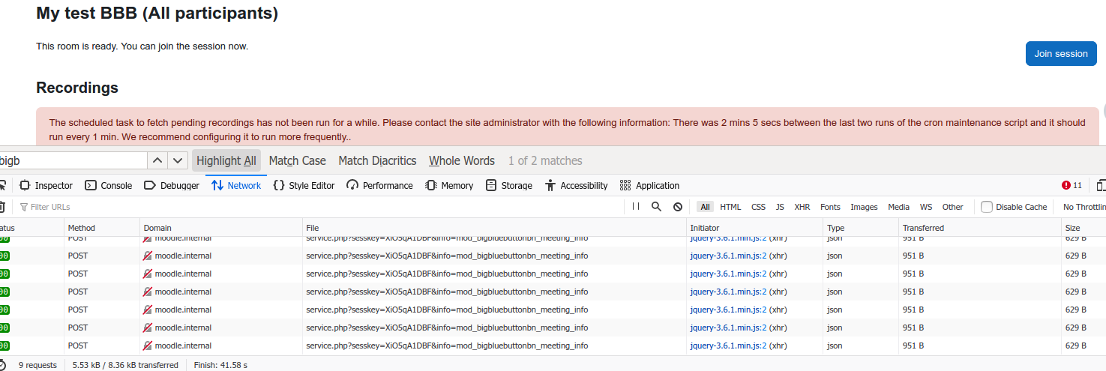1106x371 pixels.
Task: Click the "1 of 2 matches" text
Action: (545, 161)
